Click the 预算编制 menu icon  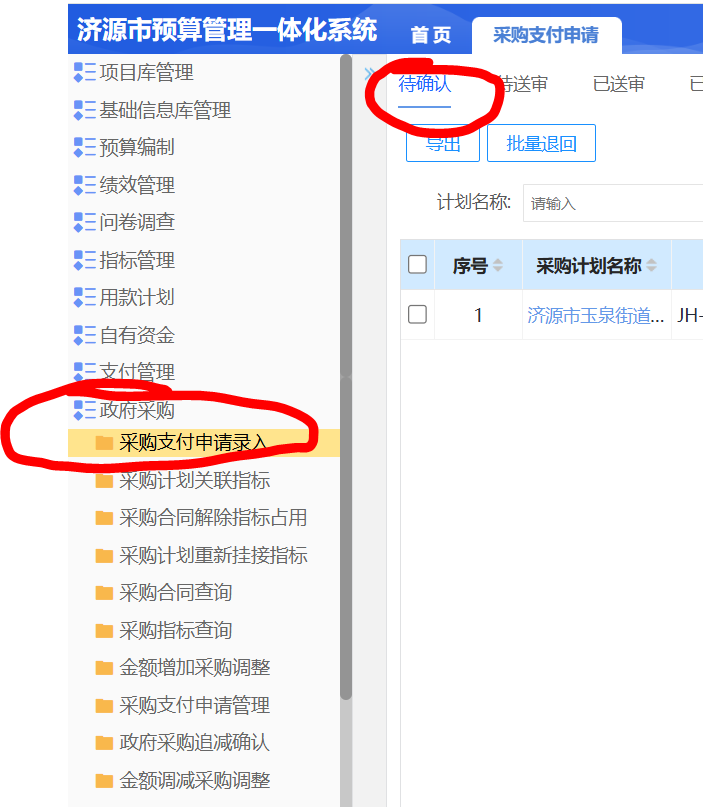click(x=85, y=147)
